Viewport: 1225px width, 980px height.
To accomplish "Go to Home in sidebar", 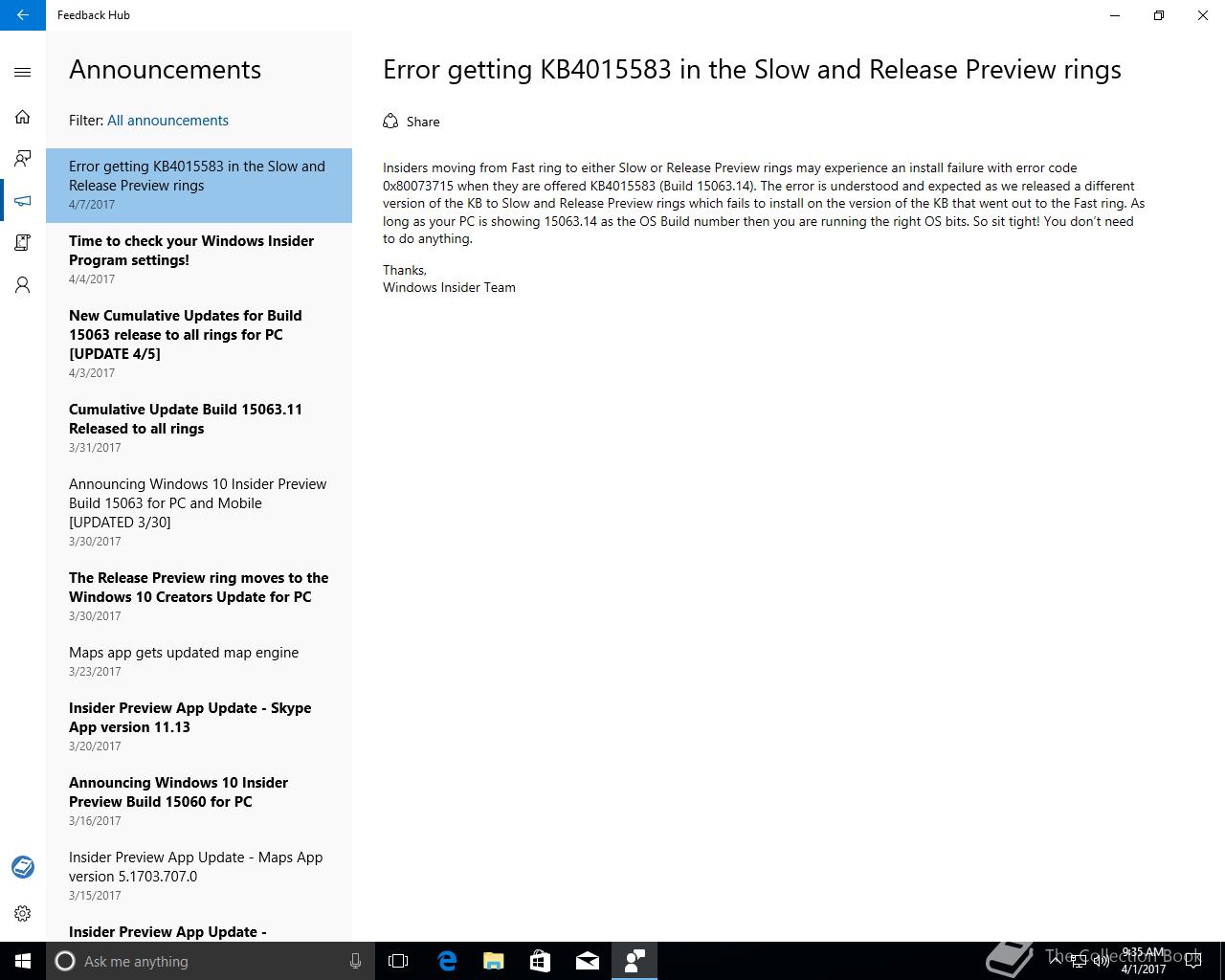I will pyautogui.click(x=23, y=117).
